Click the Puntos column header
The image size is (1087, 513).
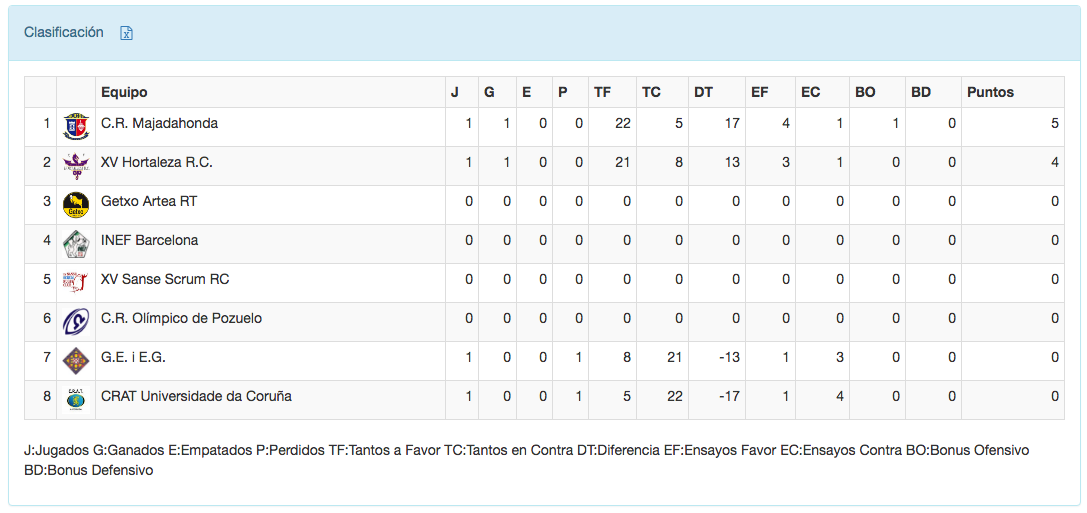coord(990,92)
